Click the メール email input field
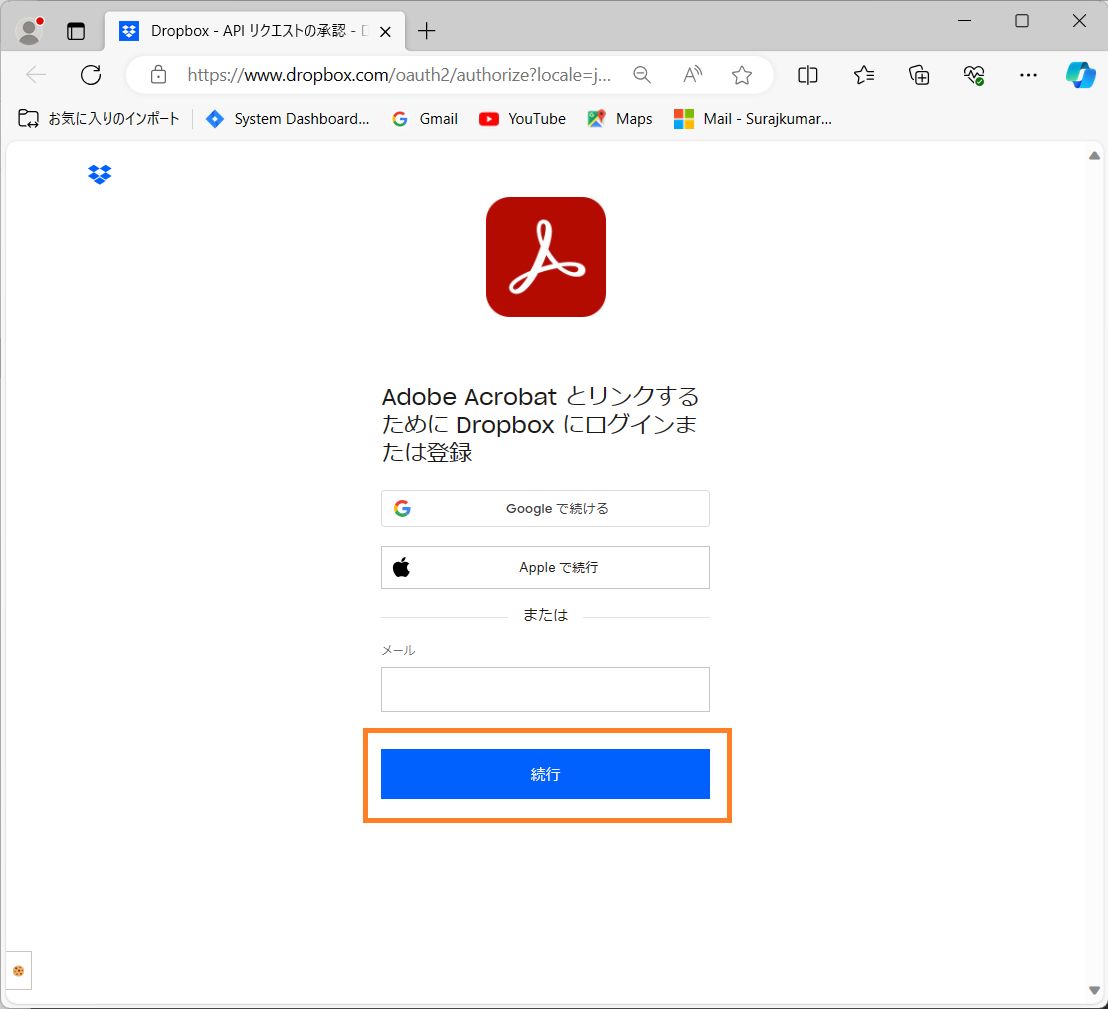This screenshot has width=1108, height=1009. pyautogui.click(x=545, y=689)
